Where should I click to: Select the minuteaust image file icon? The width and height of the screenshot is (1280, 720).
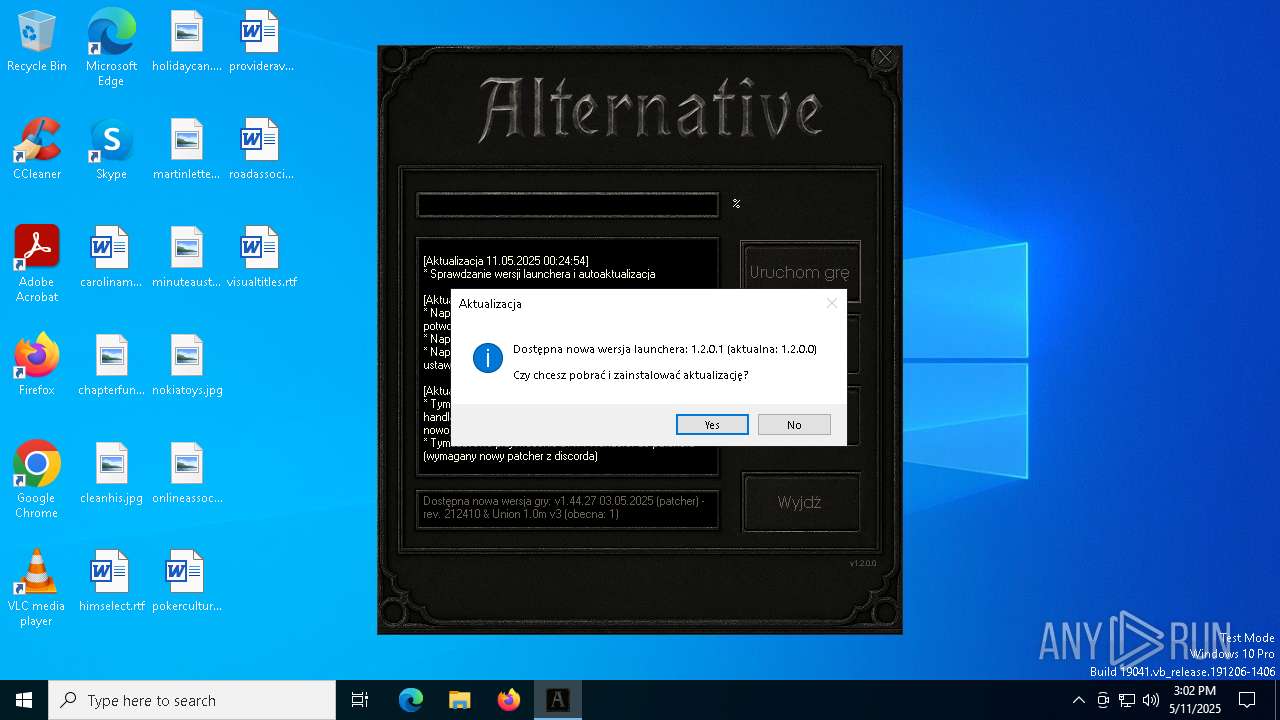coord(187,258)
